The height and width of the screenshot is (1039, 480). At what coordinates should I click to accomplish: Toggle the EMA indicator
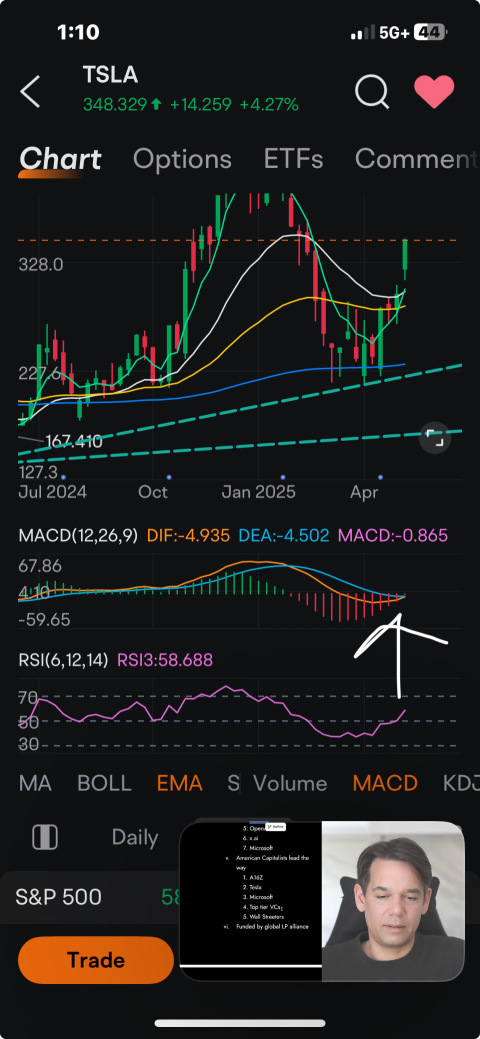180,783
